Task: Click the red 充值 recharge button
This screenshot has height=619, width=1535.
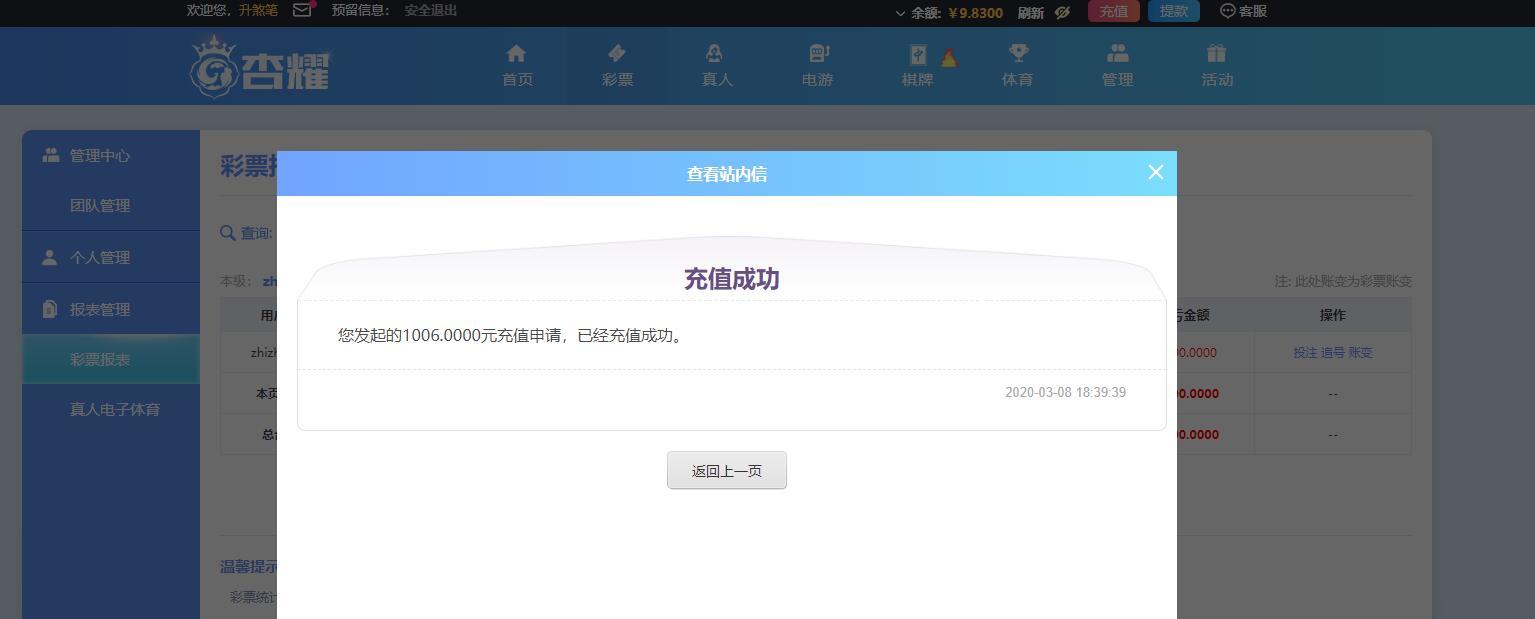Action: click(x=1114, y=11)
